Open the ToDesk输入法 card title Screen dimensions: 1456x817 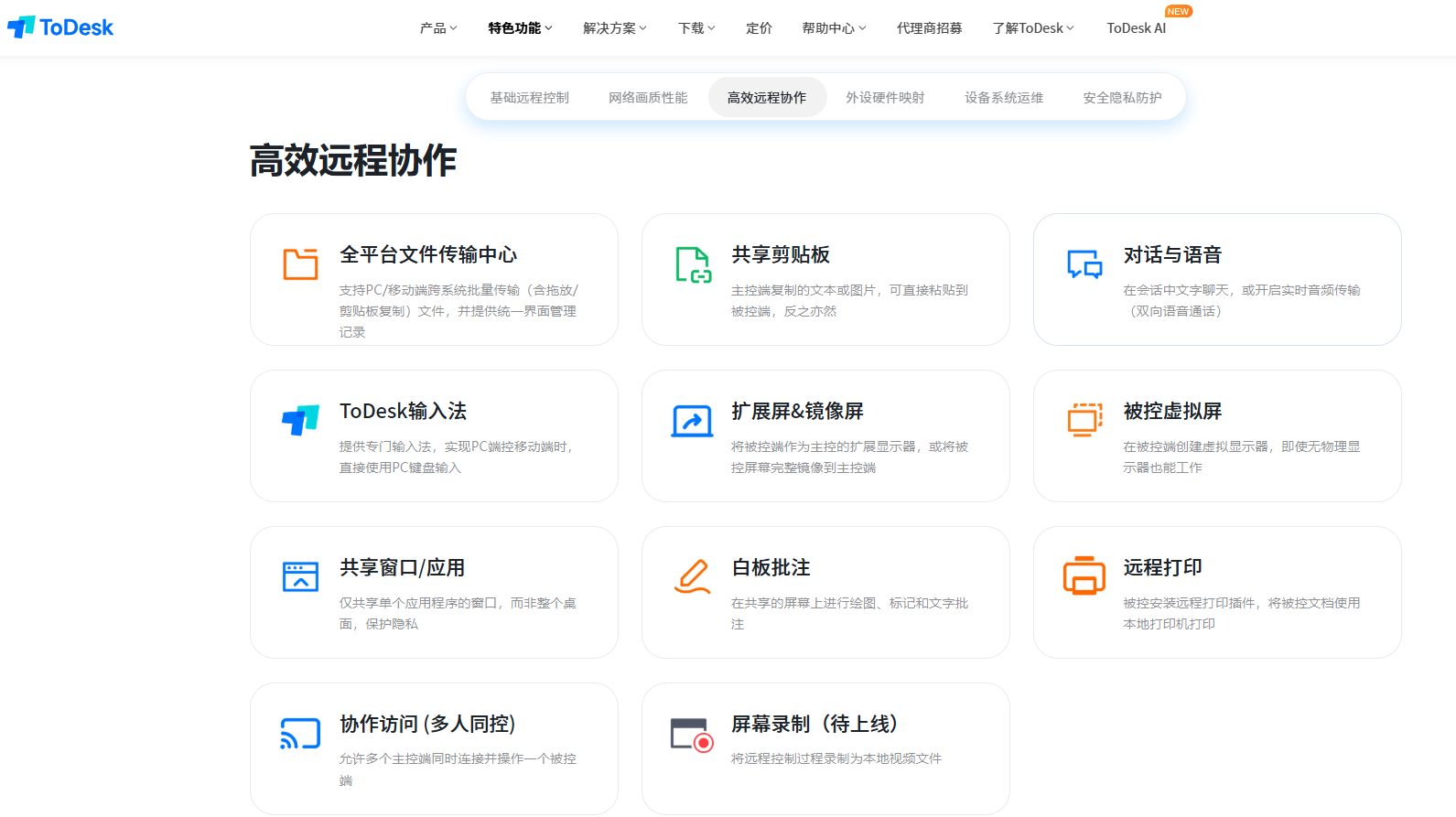403,411
